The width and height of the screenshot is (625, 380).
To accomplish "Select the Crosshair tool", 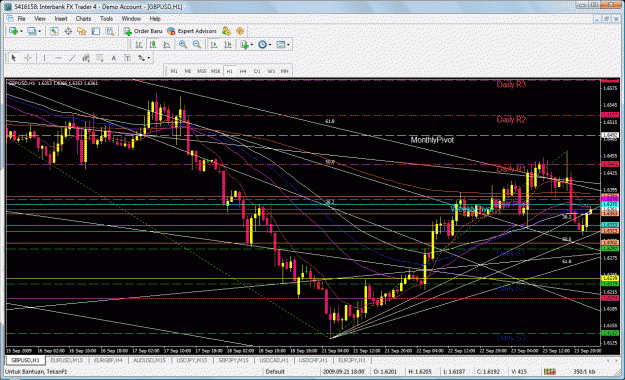I will coord(28,58).
